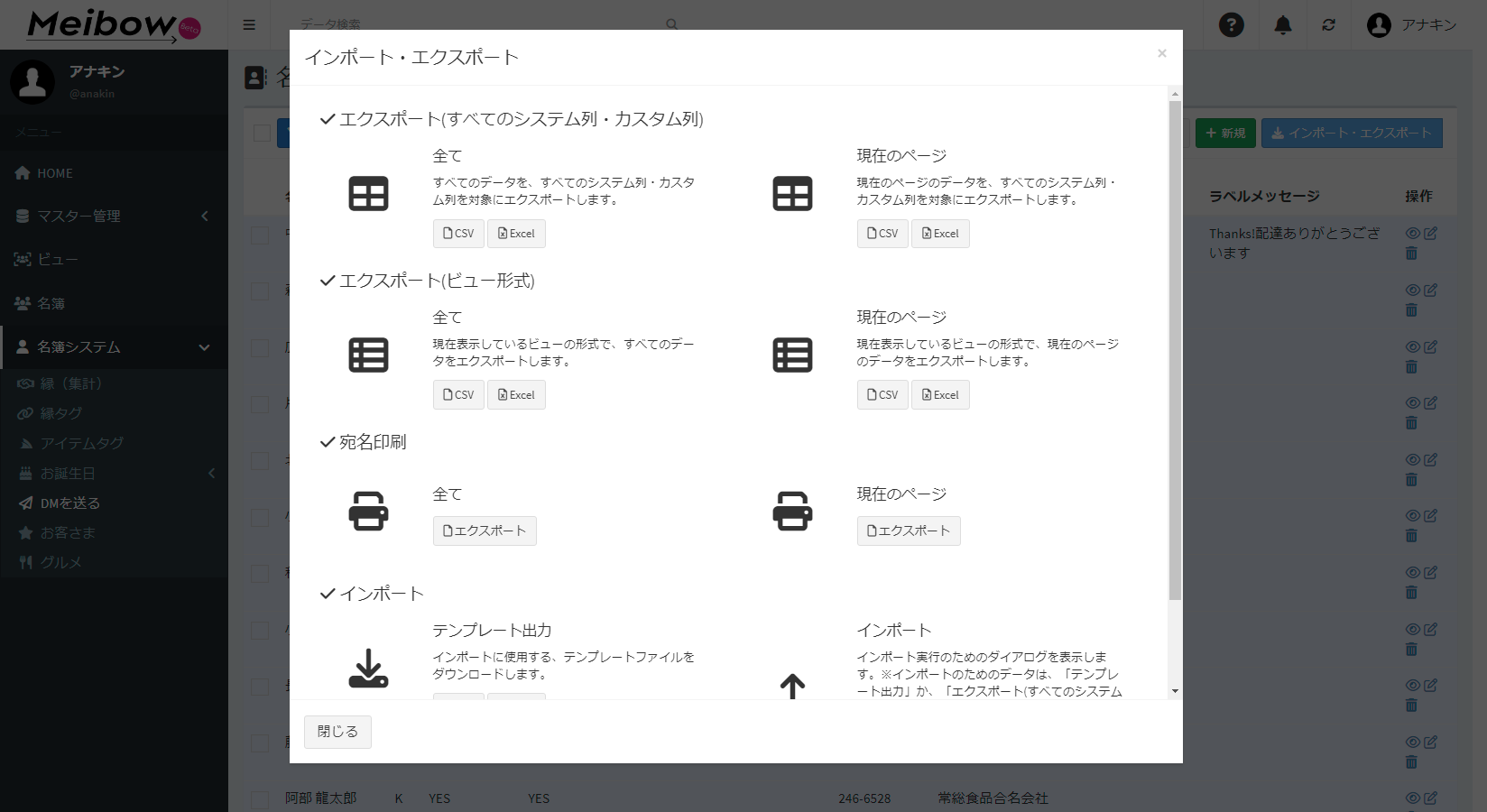This screenshot has width=1487, height=812.
Task: Click the table icon for 全て system export
Action: (x=368, y=193)
